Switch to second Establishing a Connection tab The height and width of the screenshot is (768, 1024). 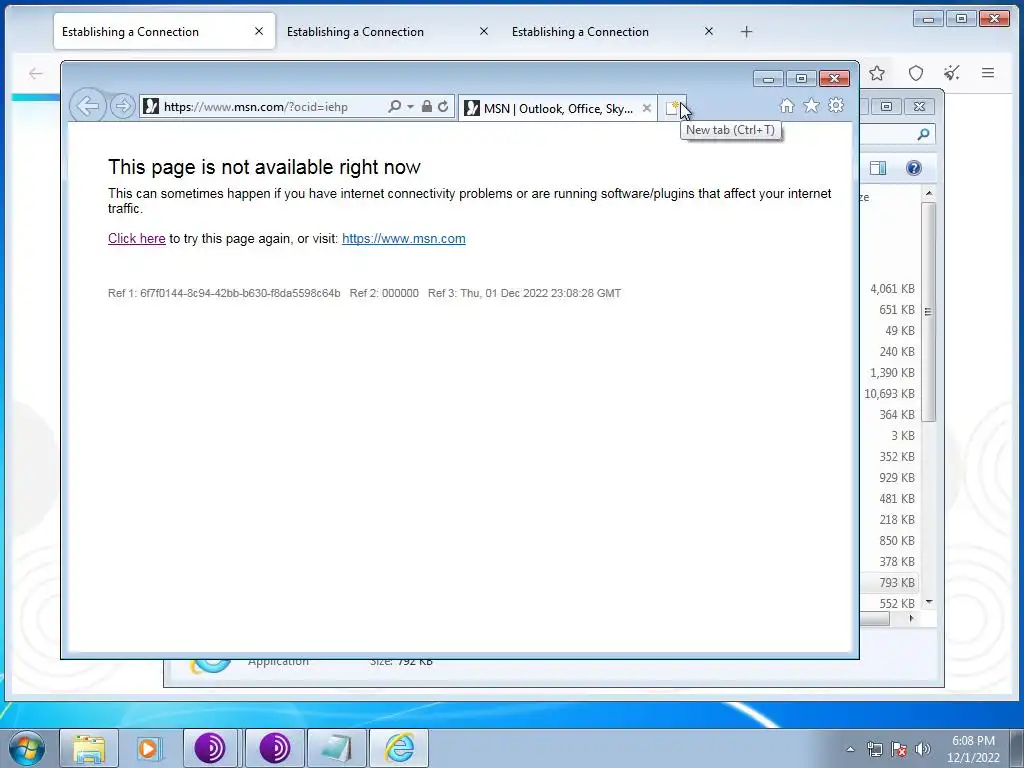coord(389,31)
